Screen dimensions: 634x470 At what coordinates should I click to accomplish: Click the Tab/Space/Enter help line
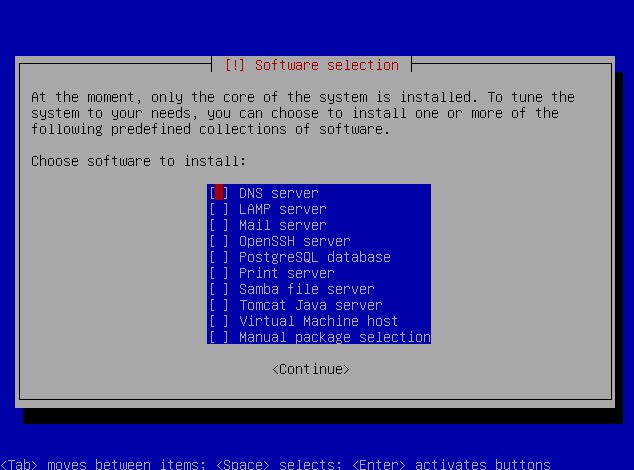point(275,464)
